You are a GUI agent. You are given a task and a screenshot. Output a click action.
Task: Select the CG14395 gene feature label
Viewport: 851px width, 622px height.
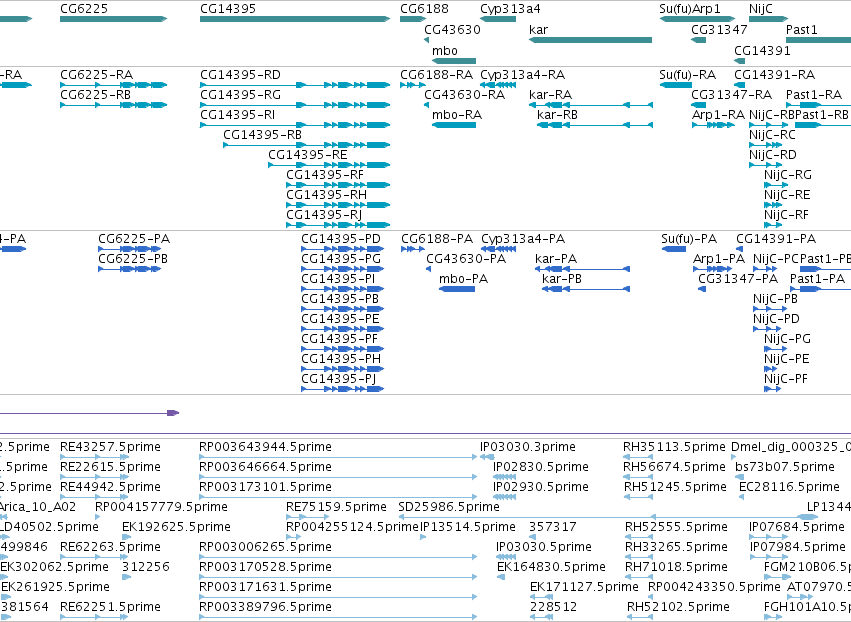[228, 9]
